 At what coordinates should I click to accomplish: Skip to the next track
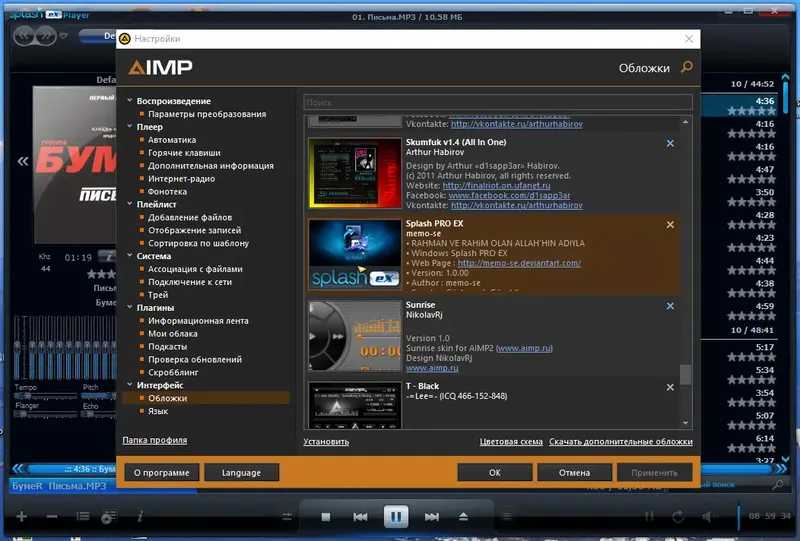coord(432,517)
